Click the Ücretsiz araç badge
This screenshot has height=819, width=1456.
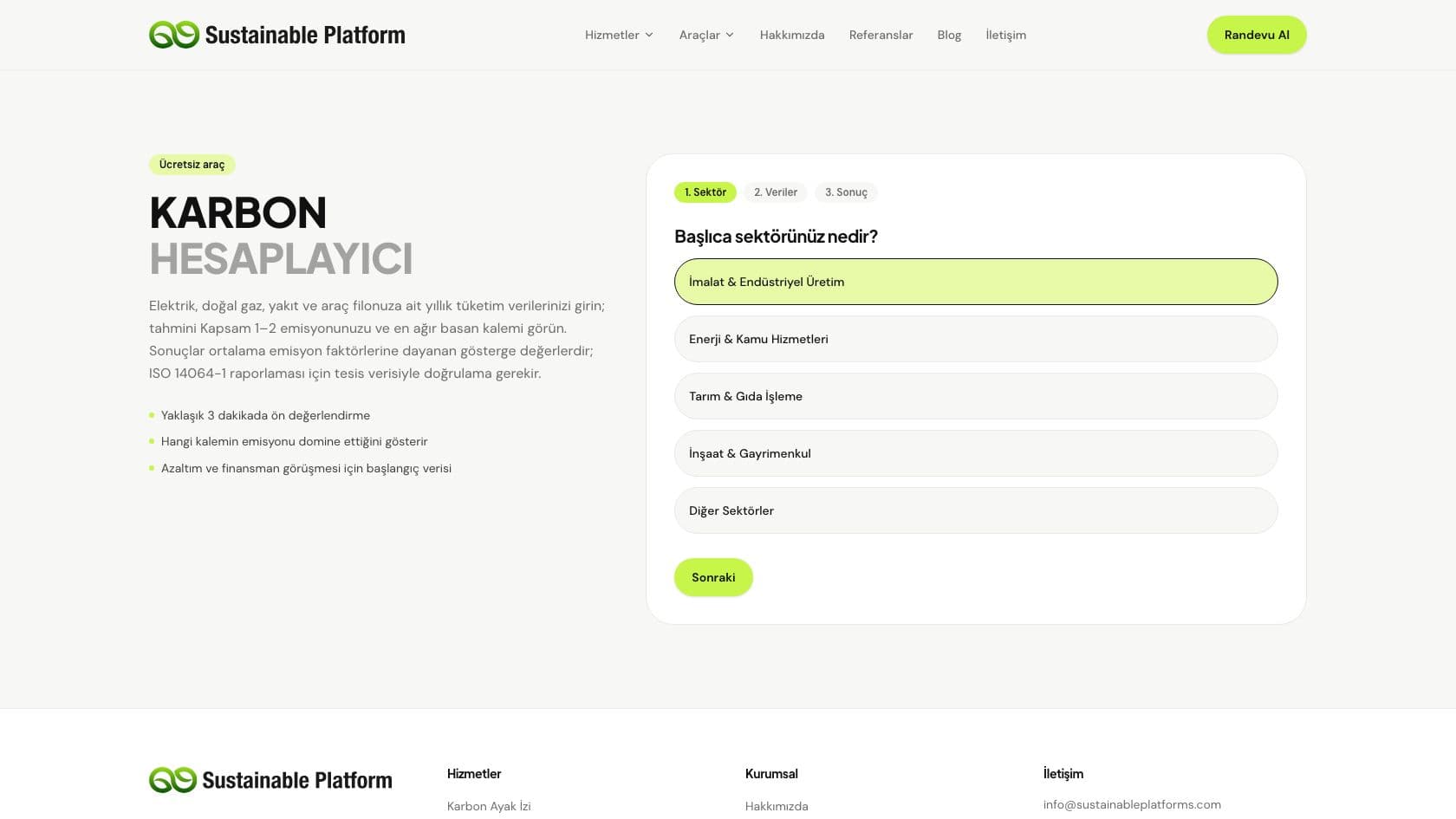pos(192,165)
